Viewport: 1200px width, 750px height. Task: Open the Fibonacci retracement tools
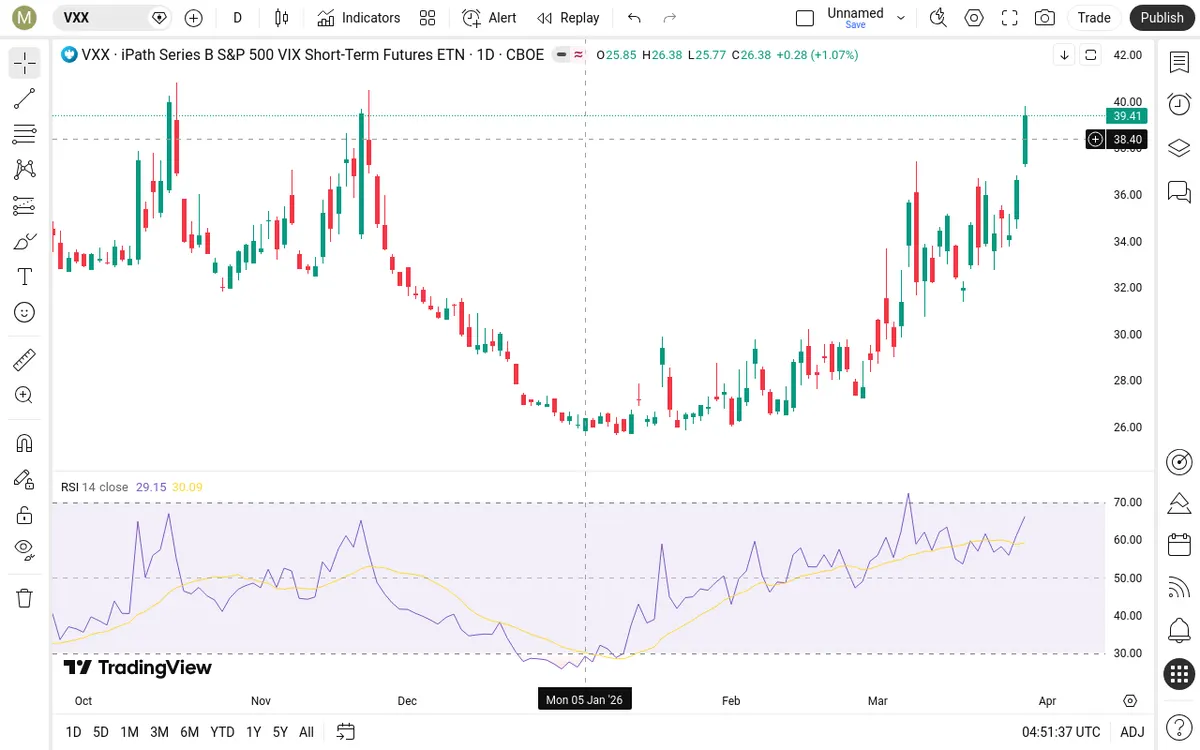[25, 134]
